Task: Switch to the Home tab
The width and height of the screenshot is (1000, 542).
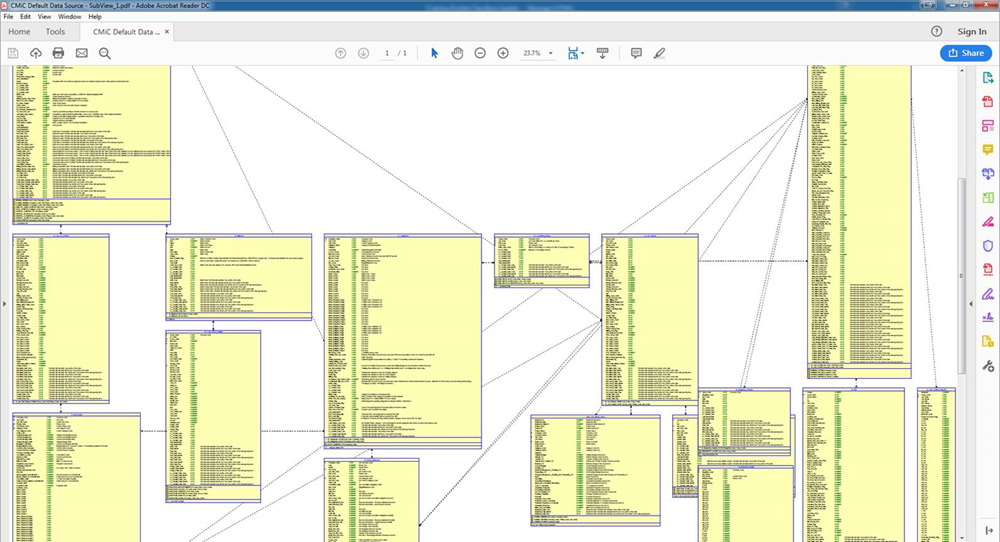Action: (19, 32)
